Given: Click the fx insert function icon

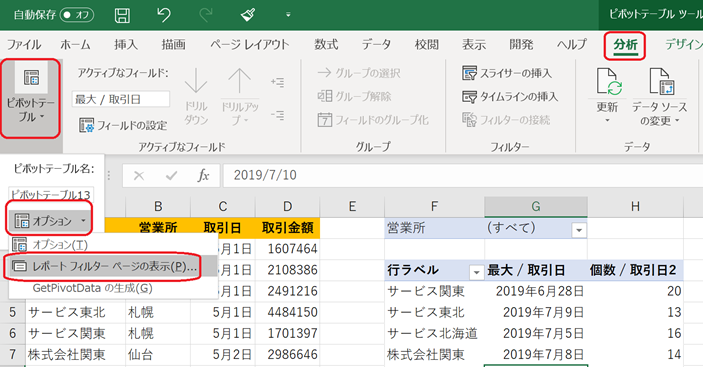Looking at the screenshot, I should (x=203, y=175).
